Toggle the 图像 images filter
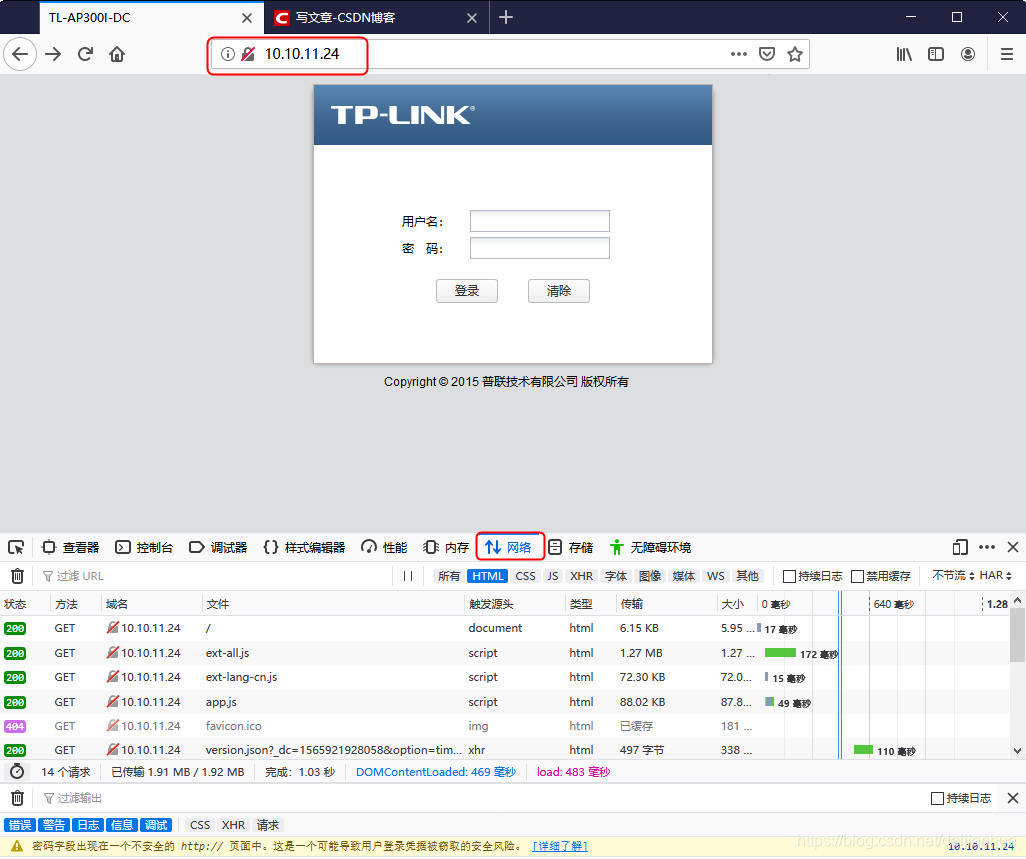 [650, 576]
